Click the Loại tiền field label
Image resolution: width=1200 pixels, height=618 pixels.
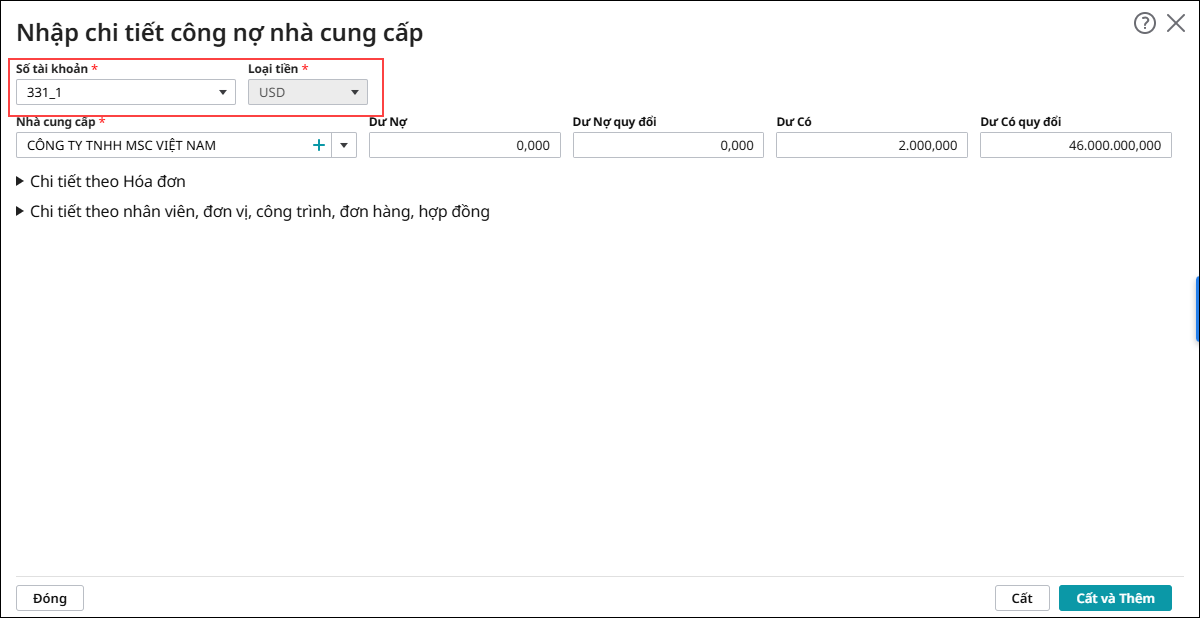273,69
